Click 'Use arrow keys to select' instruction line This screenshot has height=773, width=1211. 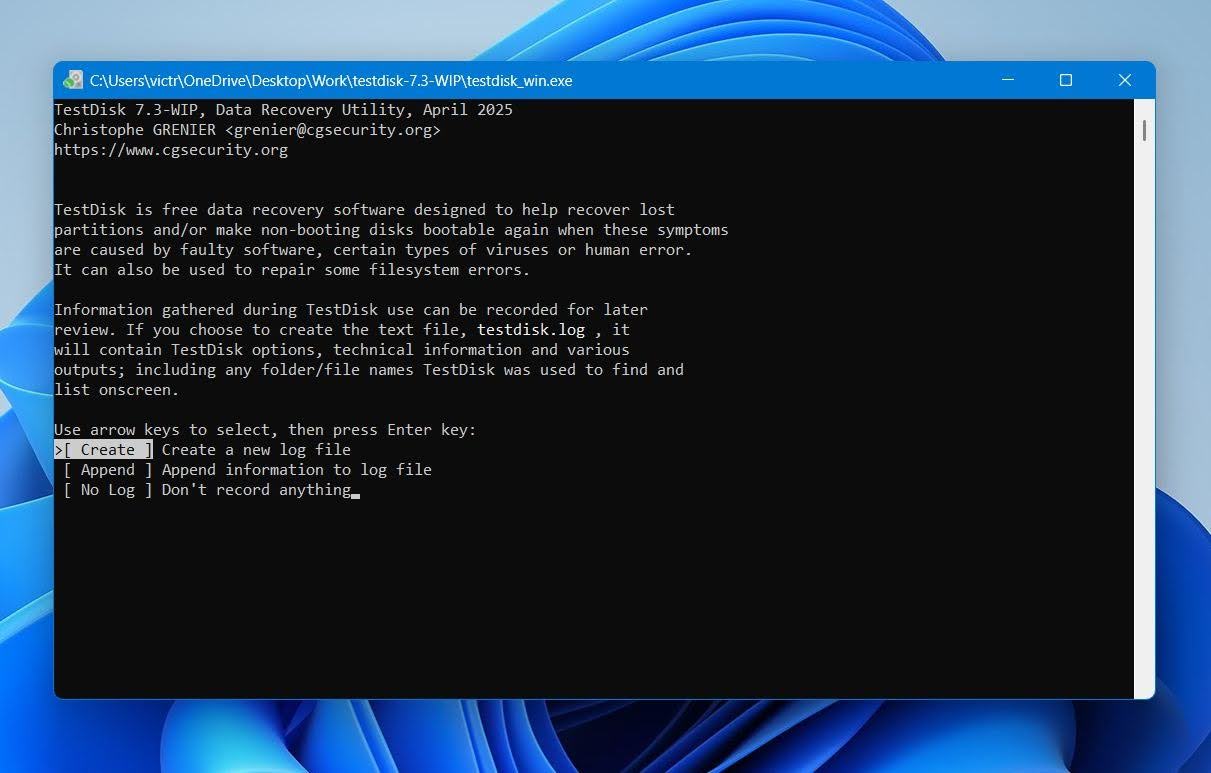265,430
